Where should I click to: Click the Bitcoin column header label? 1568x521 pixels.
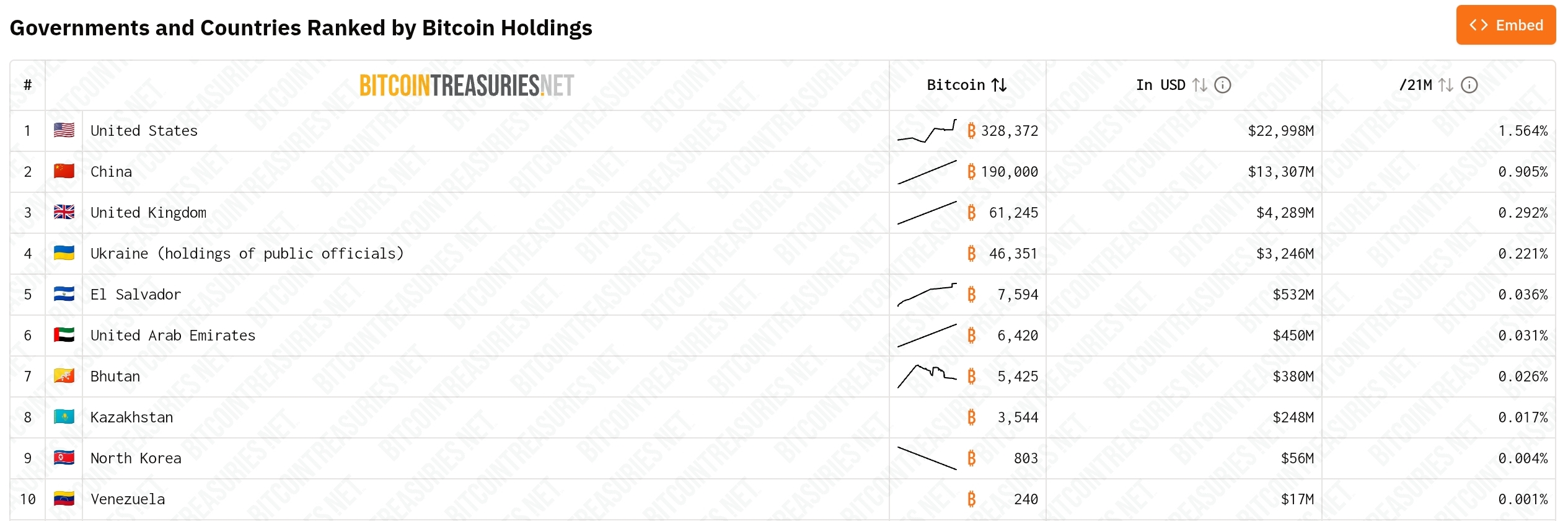click(x=955, y=85)
